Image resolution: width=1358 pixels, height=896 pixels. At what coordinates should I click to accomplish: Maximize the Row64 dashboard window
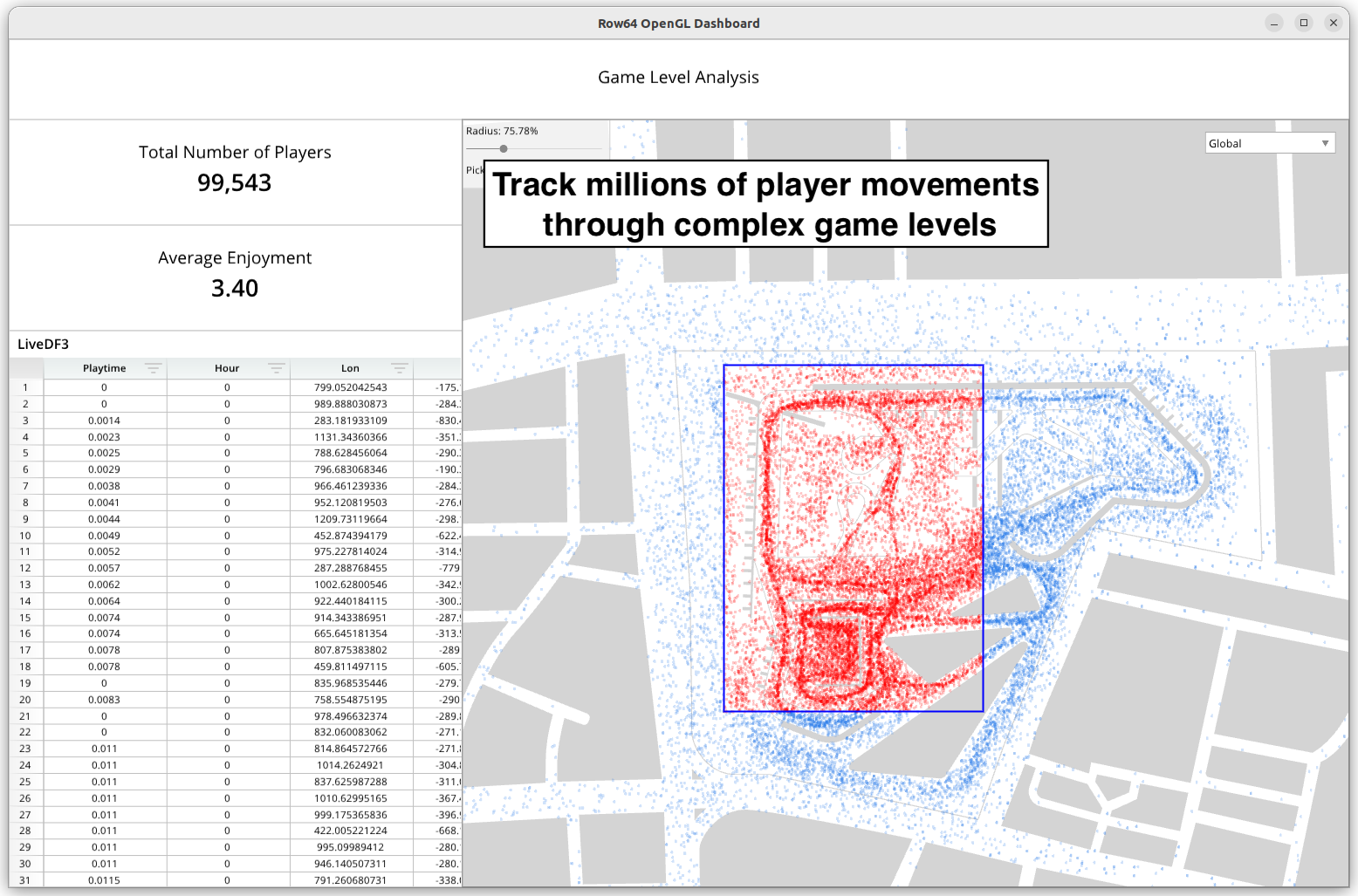[x=1303, y=23]
